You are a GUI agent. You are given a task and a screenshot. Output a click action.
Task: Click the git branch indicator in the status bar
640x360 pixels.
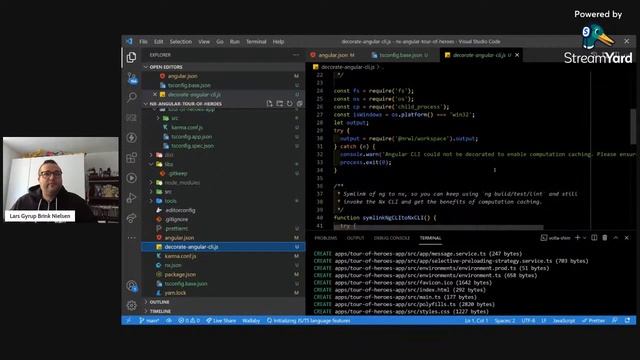tap(149, 321)
